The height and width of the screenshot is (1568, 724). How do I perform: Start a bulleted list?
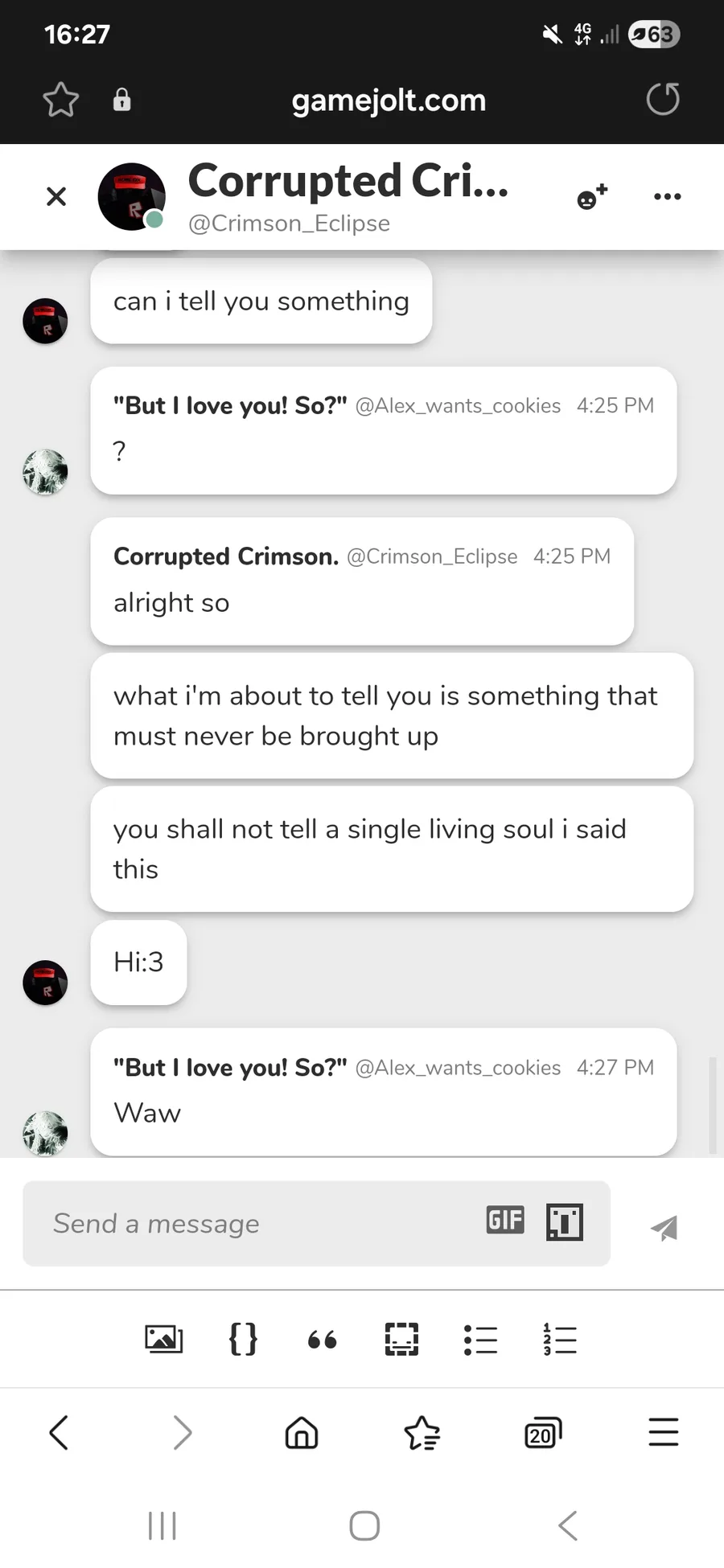(x=480, y=1340)
